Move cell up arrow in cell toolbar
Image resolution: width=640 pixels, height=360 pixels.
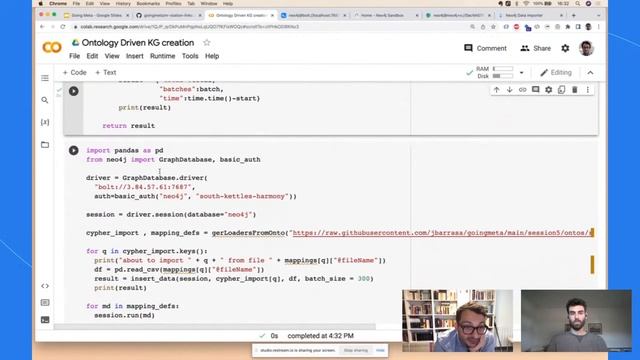click(x=496, y=90)
